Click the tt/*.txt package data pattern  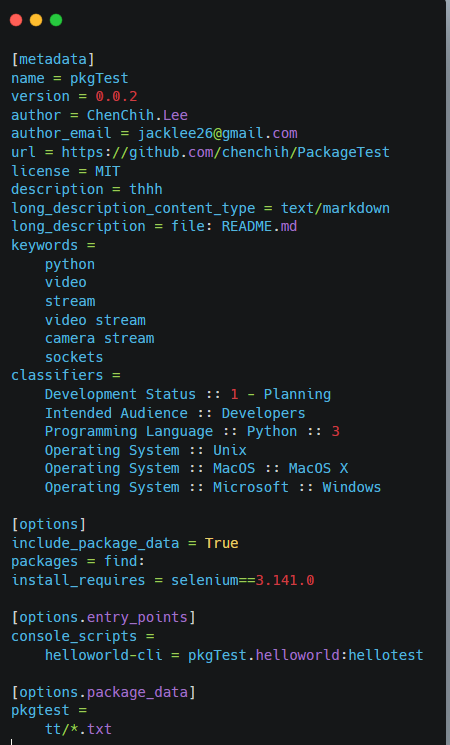(78, 729)
